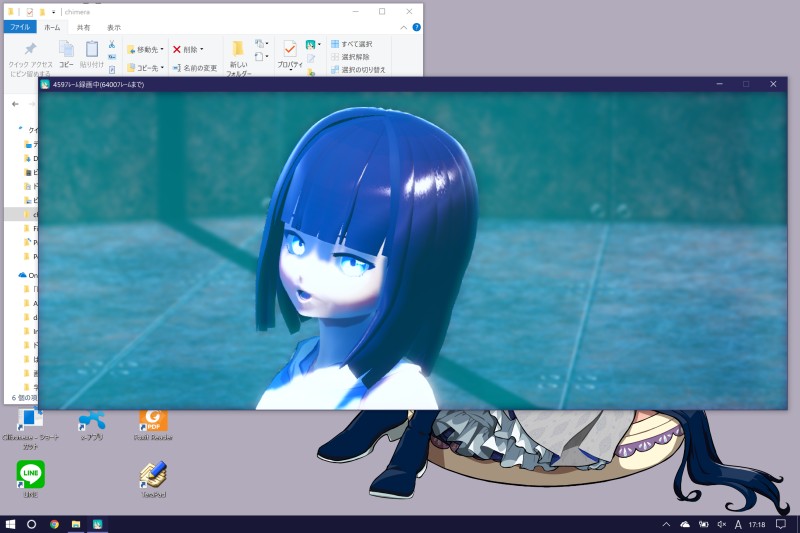Toggle the IME A input indicator

[738, 524]
